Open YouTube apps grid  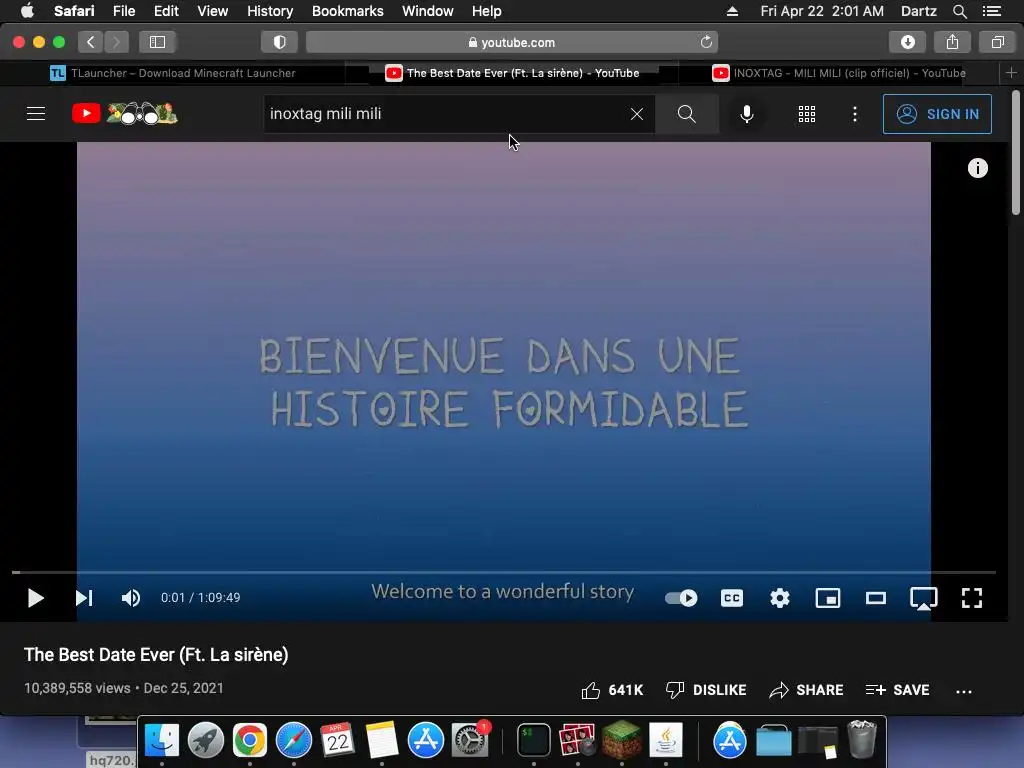[807, 114]
